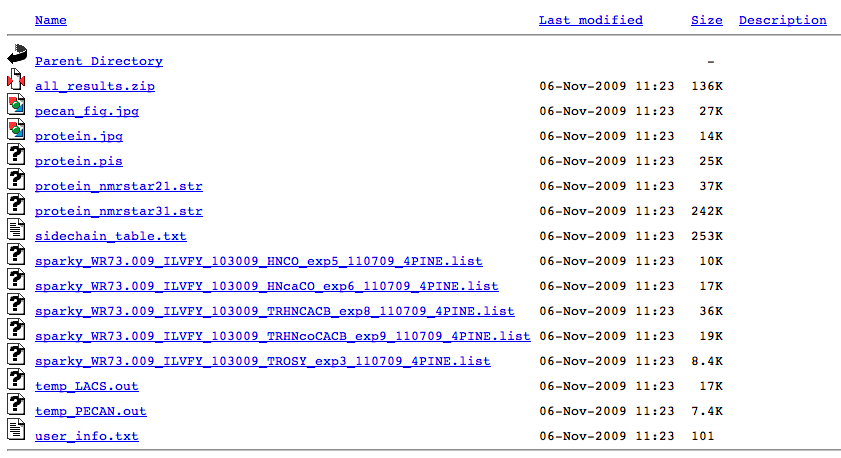841x458 pixels.
Task: Sort listing by Name column header
Action: click(50, 20)
